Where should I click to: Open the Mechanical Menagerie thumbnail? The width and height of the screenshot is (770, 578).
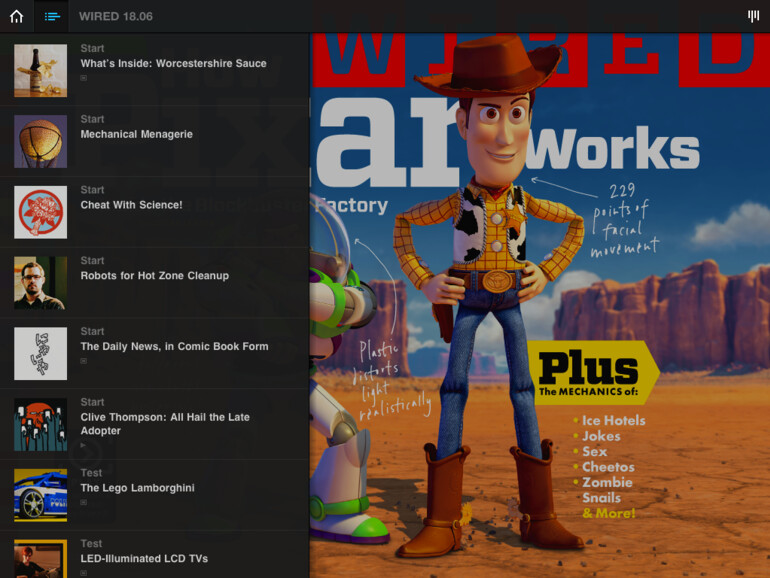click(41, 141)
